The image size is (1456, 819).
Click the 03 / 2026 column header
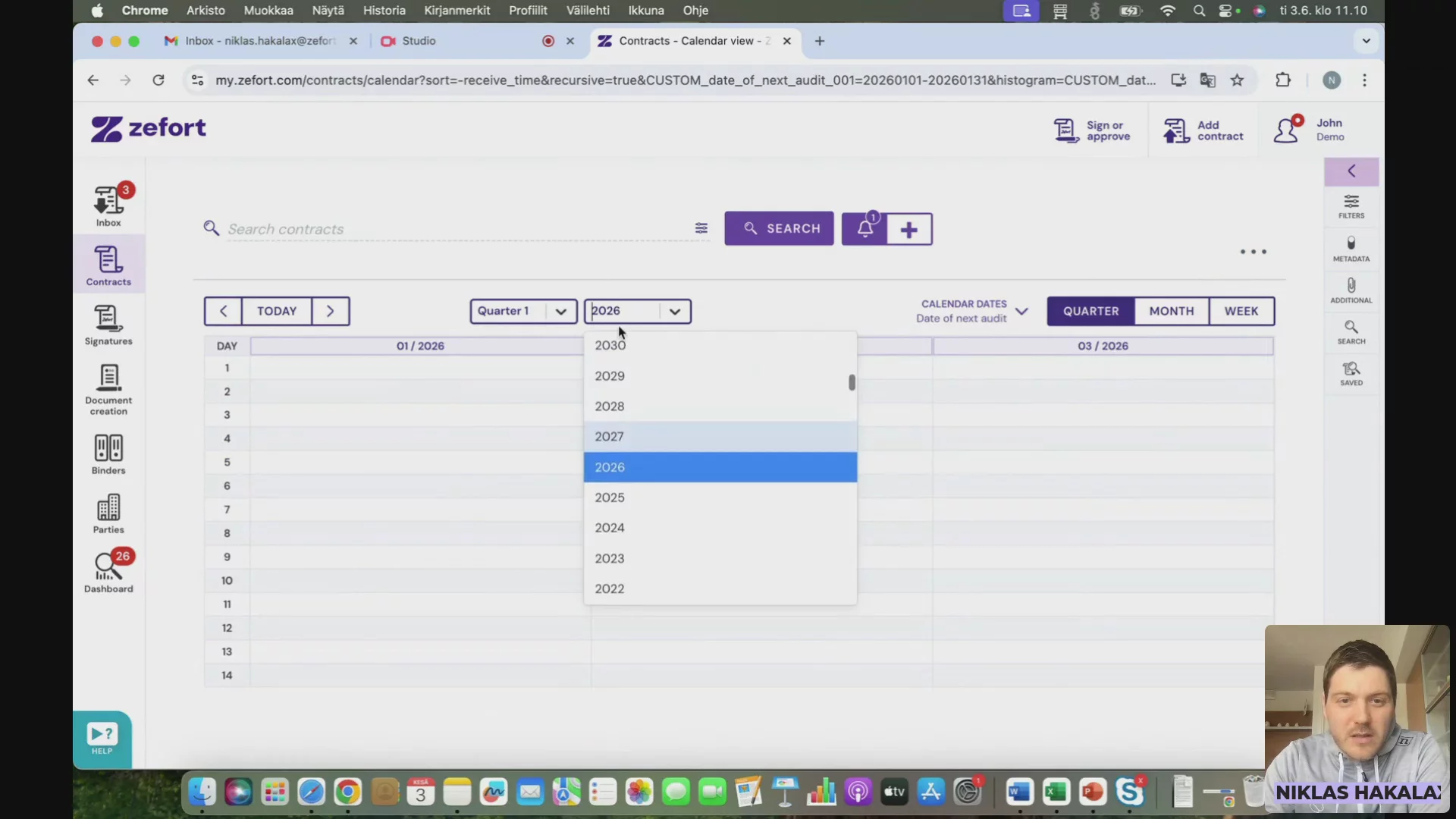tap(1103, 346)
